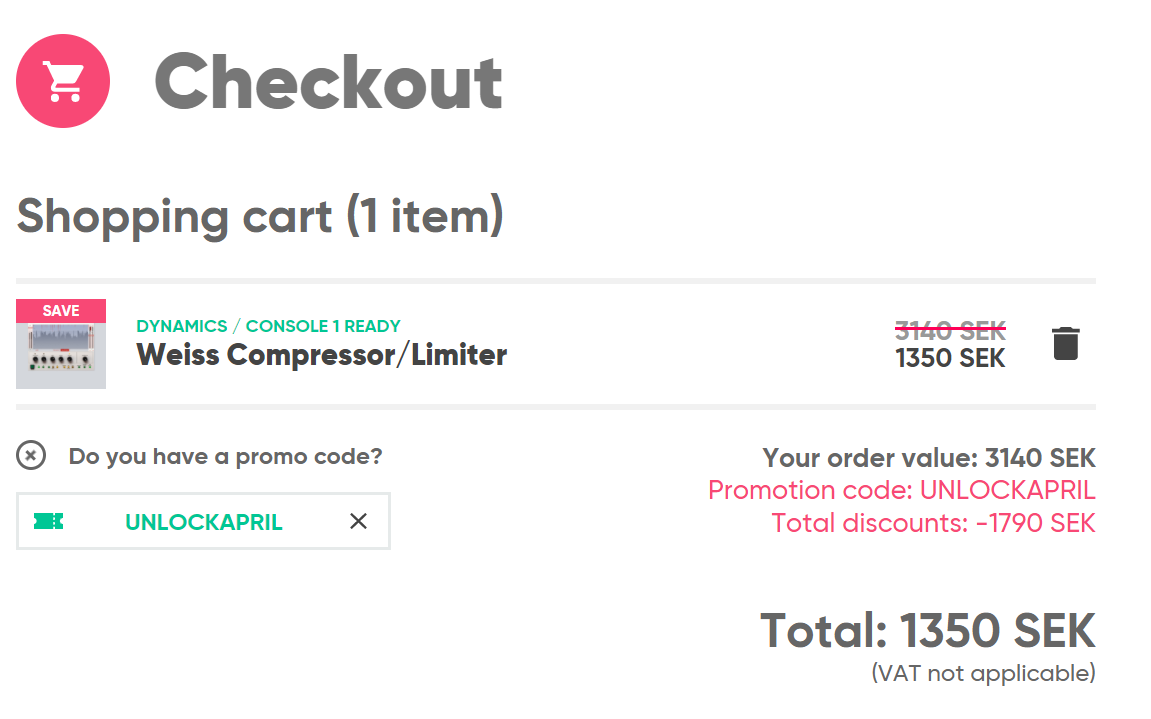Click the pink SAVE badge

[61, 311]
